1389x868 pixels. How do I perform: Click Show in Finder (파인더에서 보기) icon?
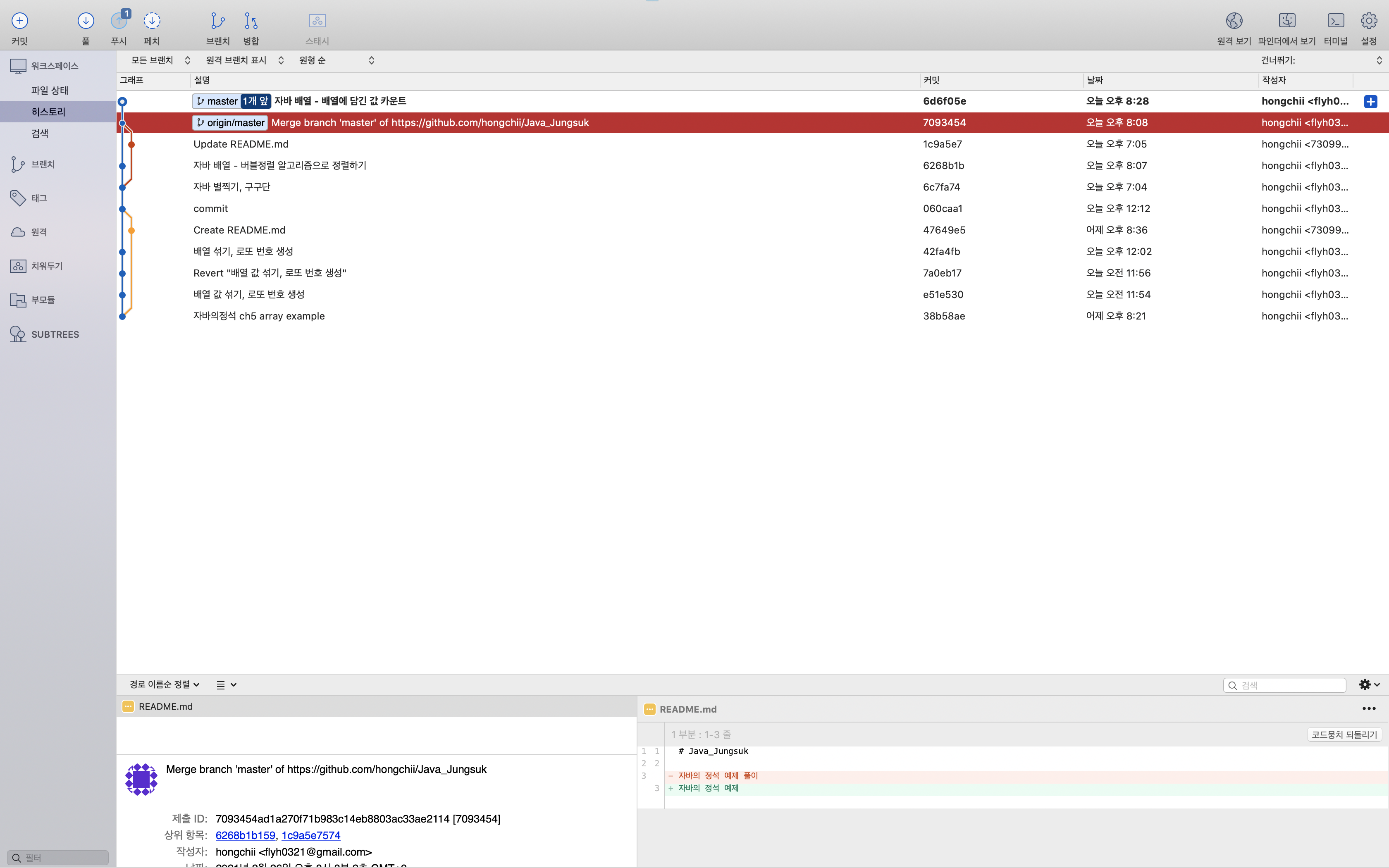[x=1287, y=21]
